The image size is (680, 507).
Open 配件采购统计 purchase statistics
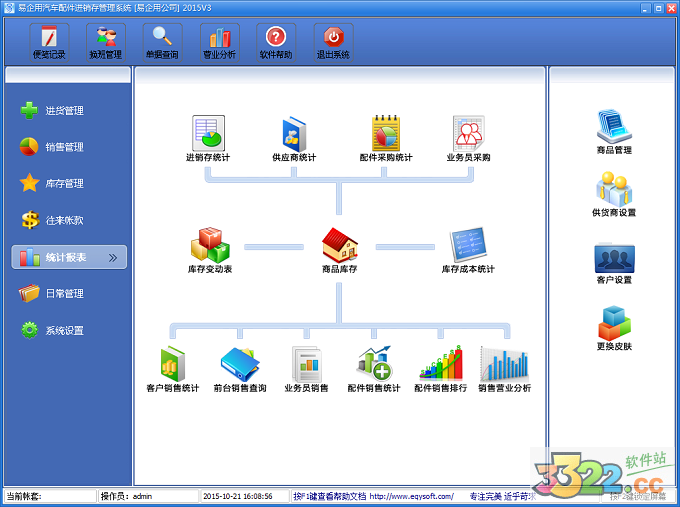[x=386, y=139]
